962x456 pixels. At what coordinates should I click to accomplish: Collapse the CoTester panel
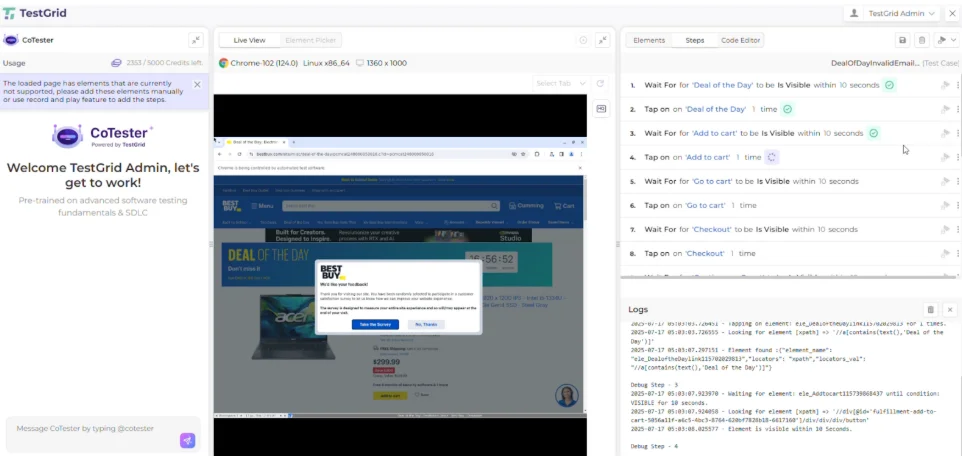click(196, 40)
